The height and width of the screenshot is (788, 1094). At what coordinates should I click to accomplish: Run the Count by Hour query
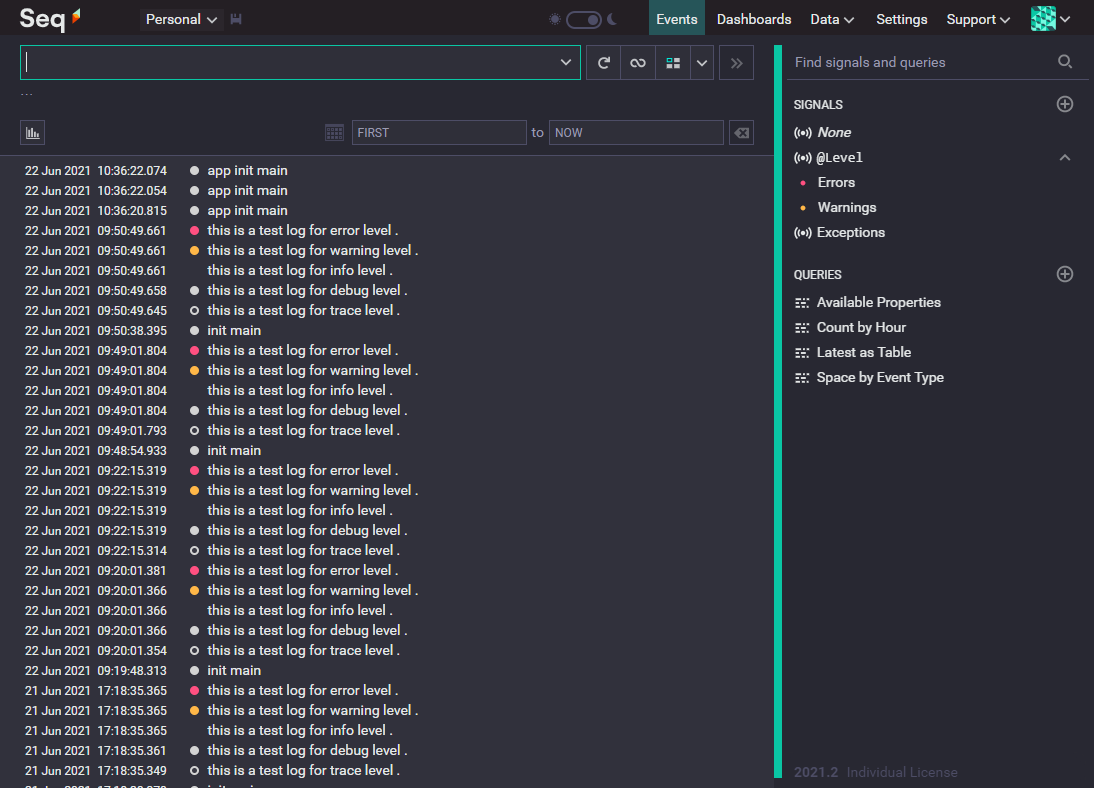coord(861,328)
